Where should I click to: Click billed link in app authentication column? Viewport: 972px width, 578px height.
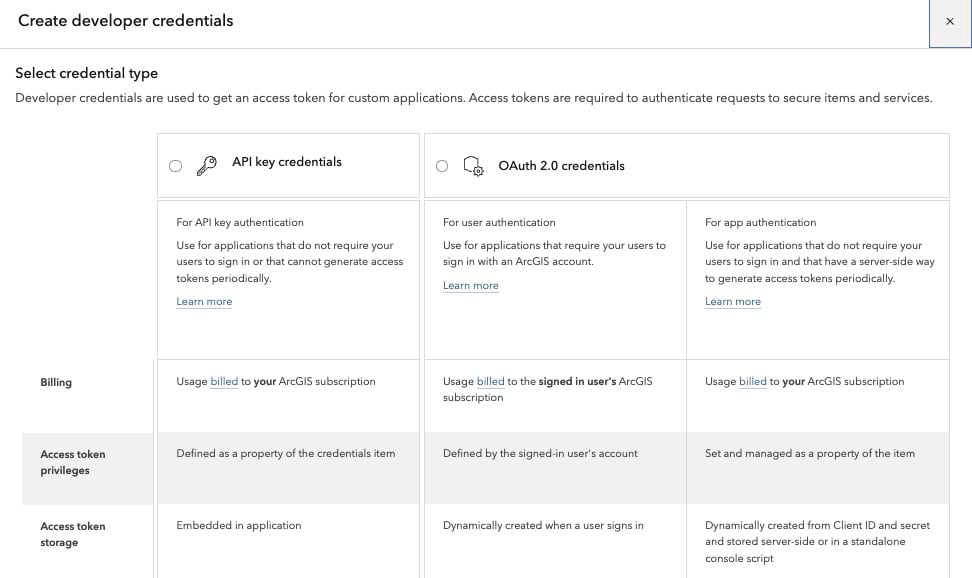tap(752, 381)
